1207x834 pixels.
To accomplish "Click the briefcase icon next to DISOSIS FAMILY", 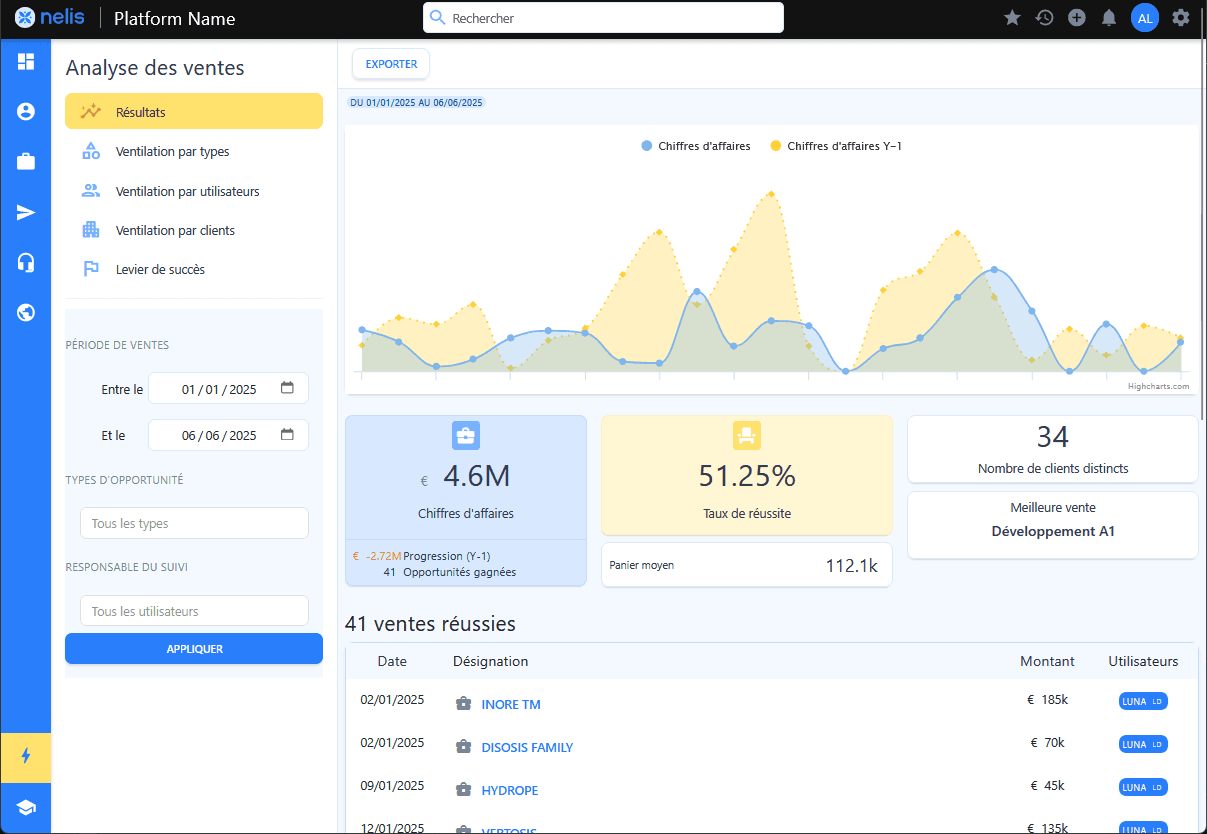I will point(463,747).
